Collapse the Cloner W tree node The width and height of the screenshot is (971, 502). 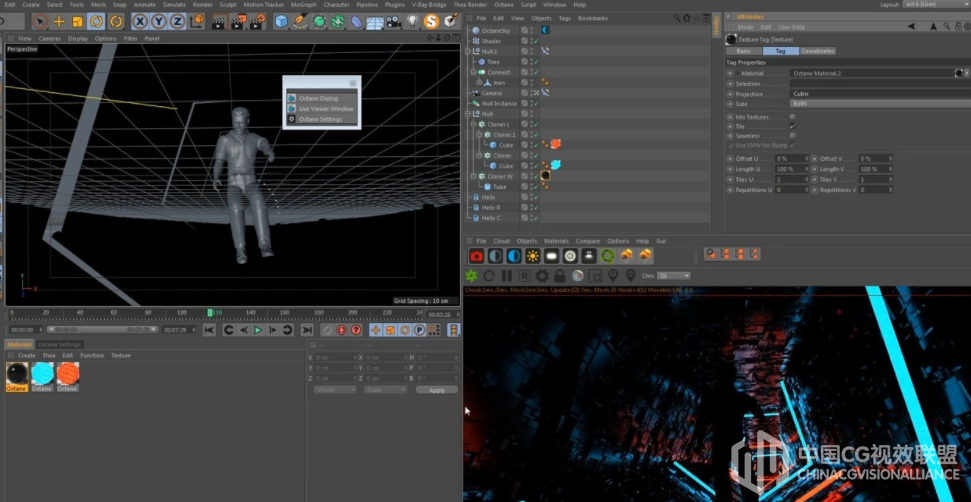474,176
